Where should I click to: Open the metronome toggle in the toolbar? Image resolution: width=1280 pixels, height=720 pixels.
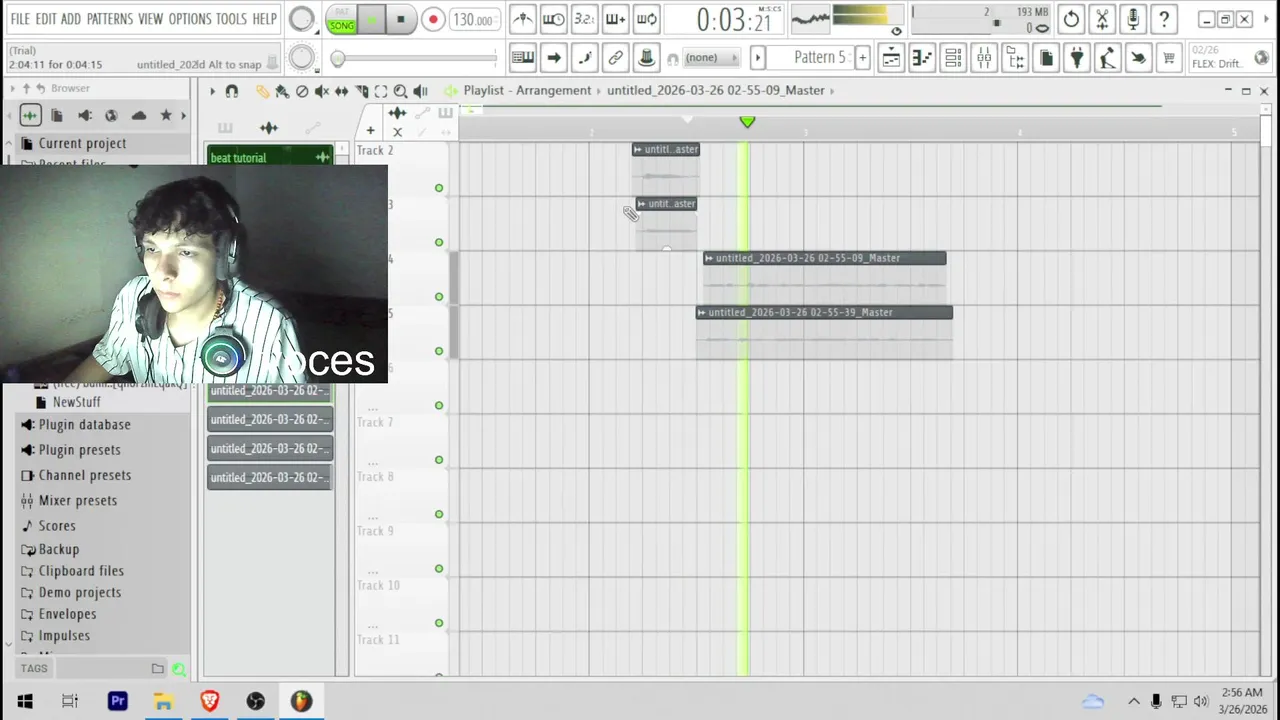pyautogui.click(x=522, y=19)
